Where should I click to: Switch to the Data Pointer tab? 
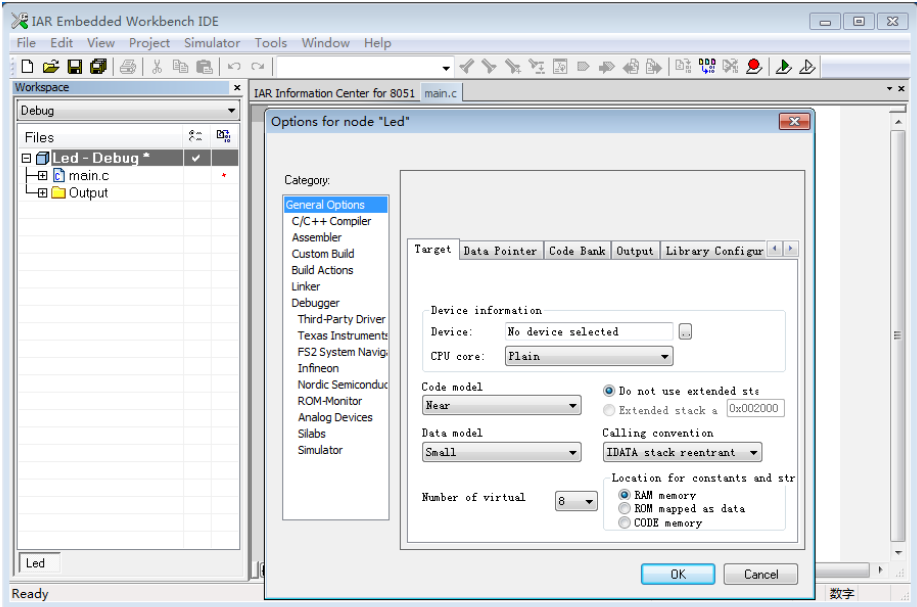coord(500,250)
